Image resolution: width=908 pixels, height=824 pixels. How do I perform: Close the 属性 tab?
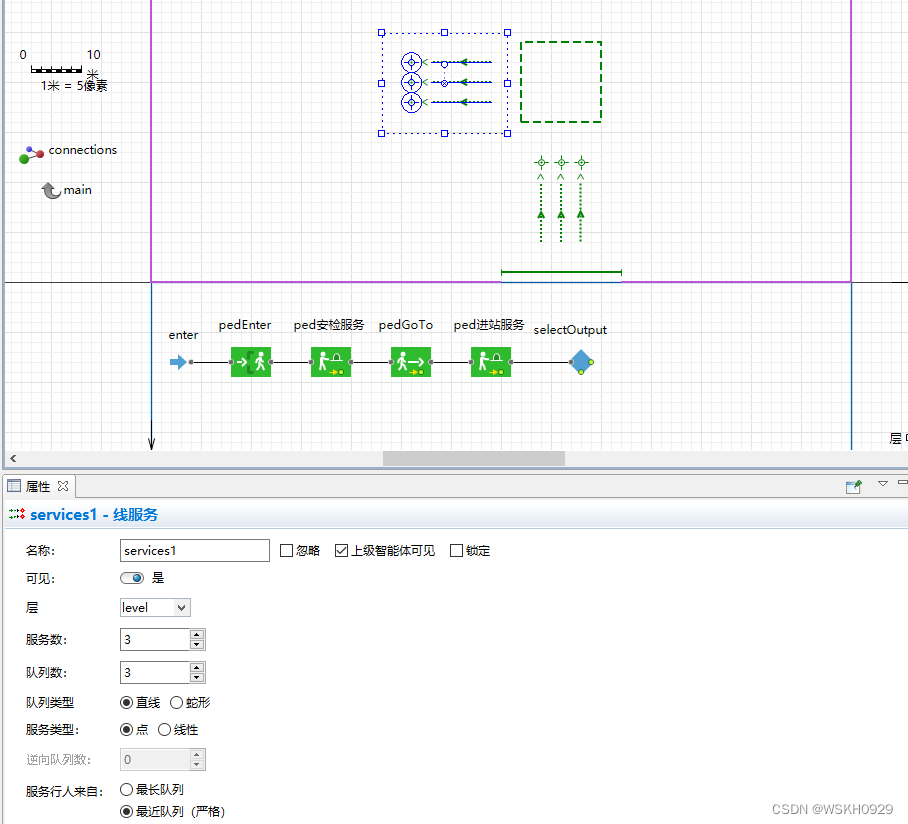[63, 486]
